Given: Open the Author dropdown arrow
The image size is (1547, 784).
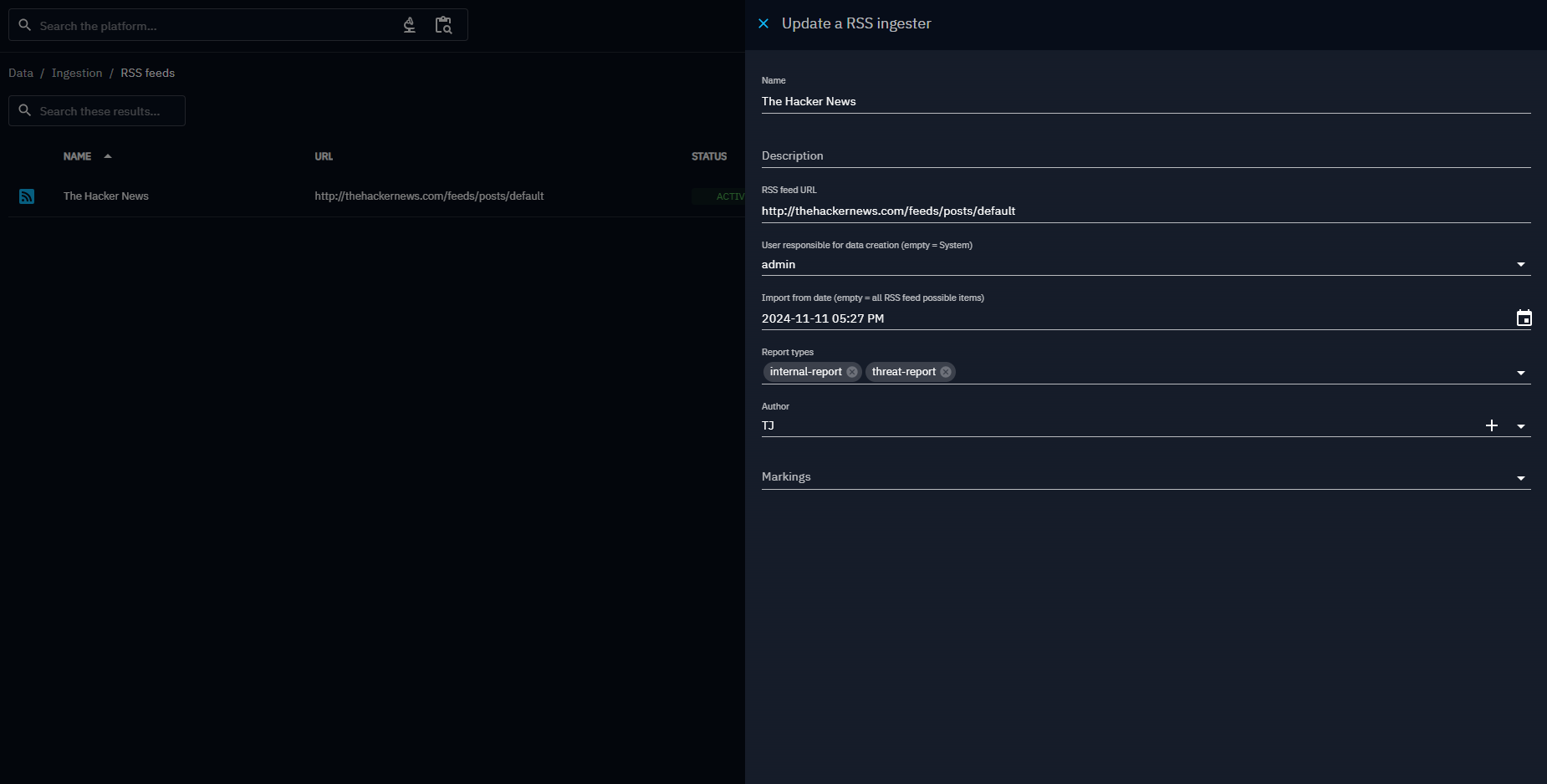Looking at the screenshot, I should click(1520, 426).
